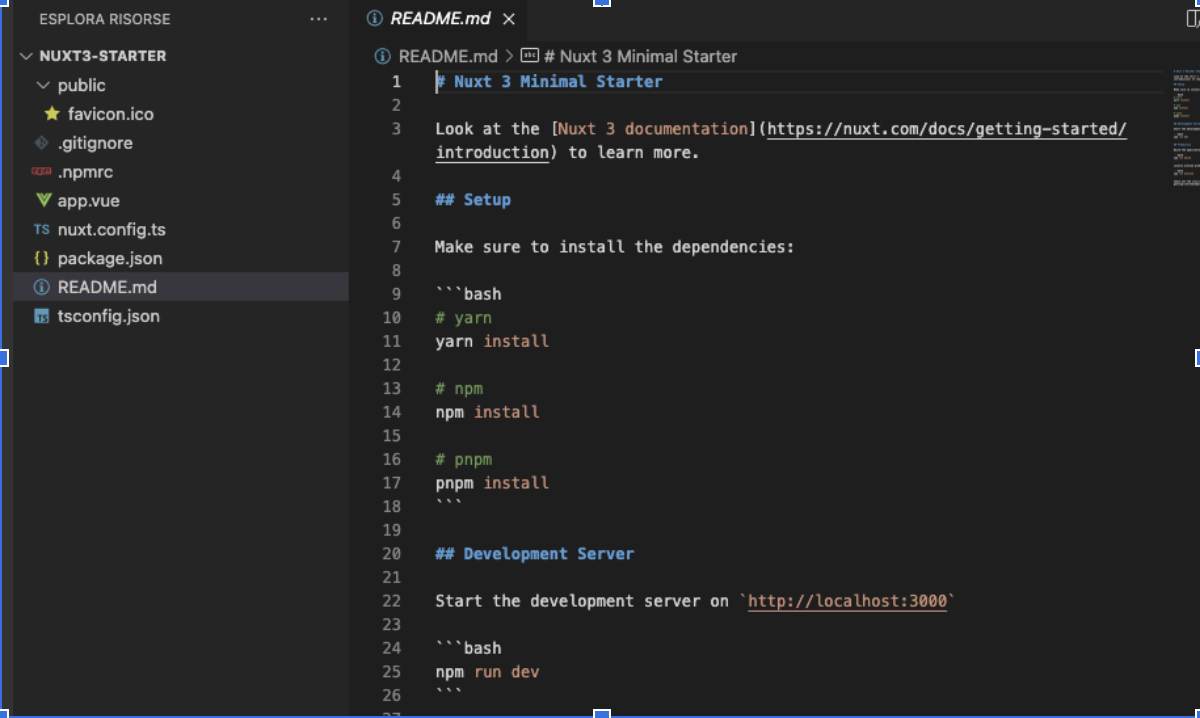Viewport: 1200px width, 718px height.
Task: Click README.md in the breadcrumb bar
Action: pos(447,56)
